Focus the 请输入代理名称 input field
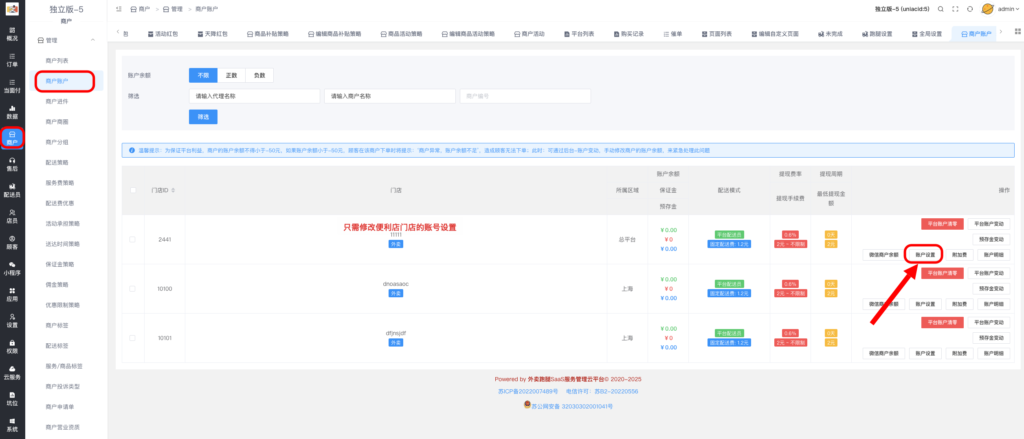 point(254,96)
